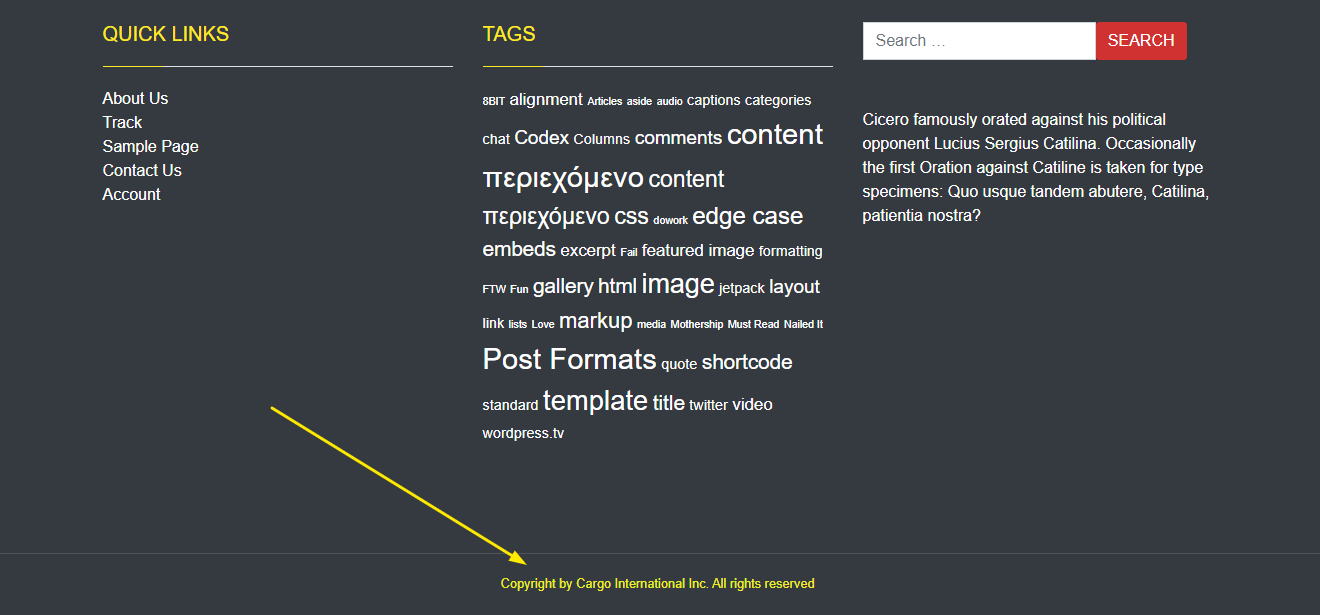The height and width of the screenshot is (615, 1320).
Task: Open the Fun tag
Action: coord(519,289)
